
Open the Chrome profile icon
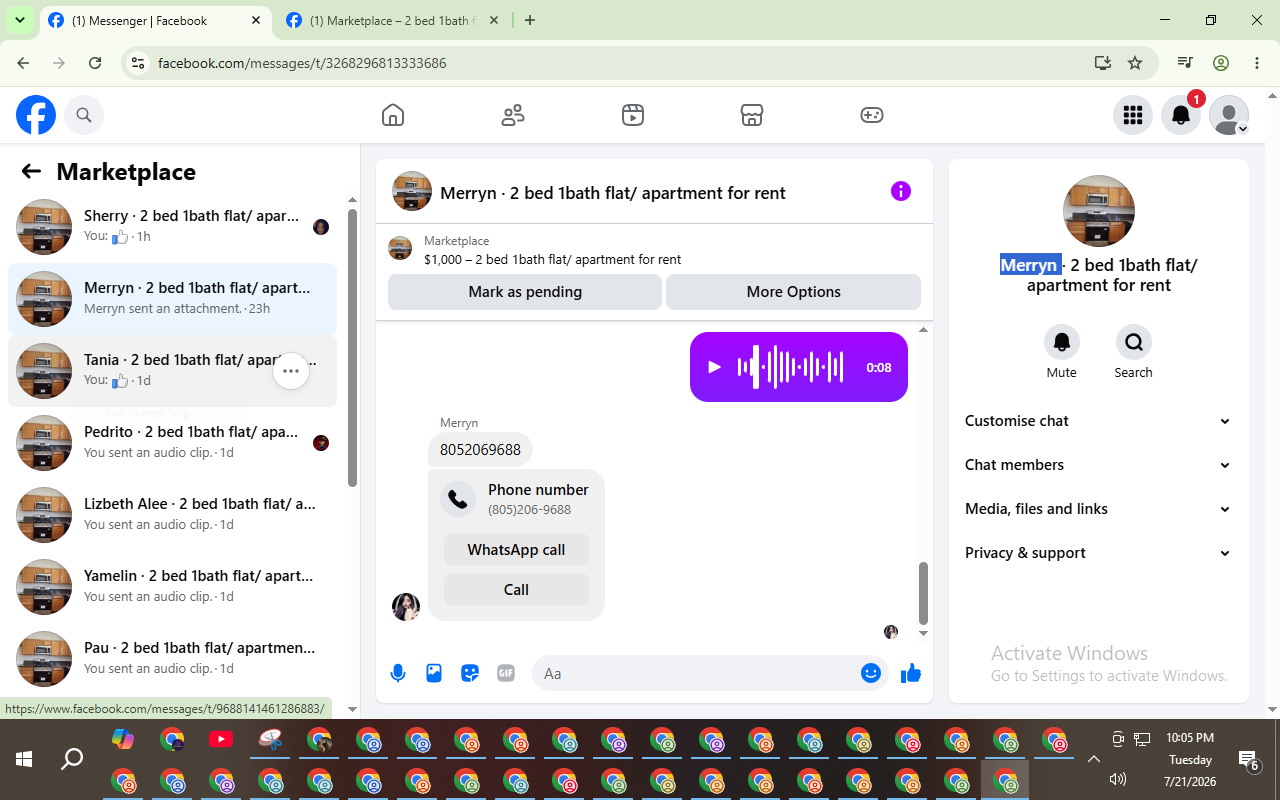tap(1221, 63)
